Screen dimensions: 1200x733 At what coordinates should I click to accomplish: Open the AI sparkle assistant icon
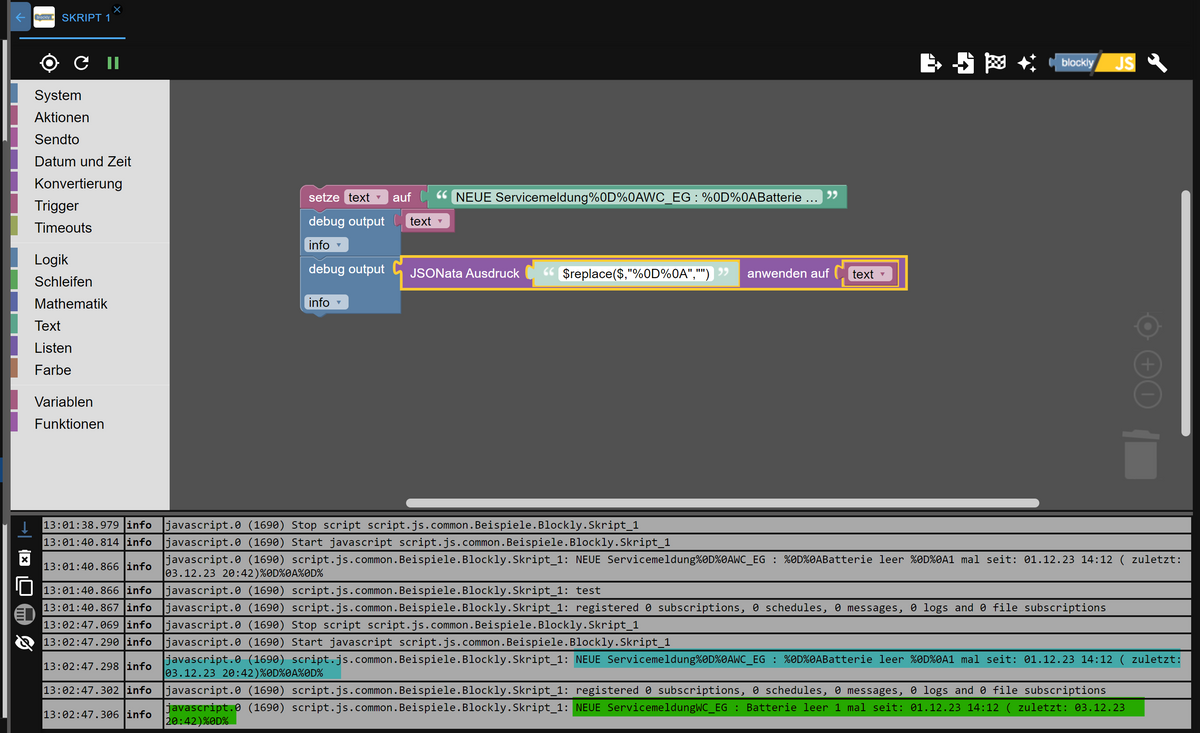point(1026,63)
